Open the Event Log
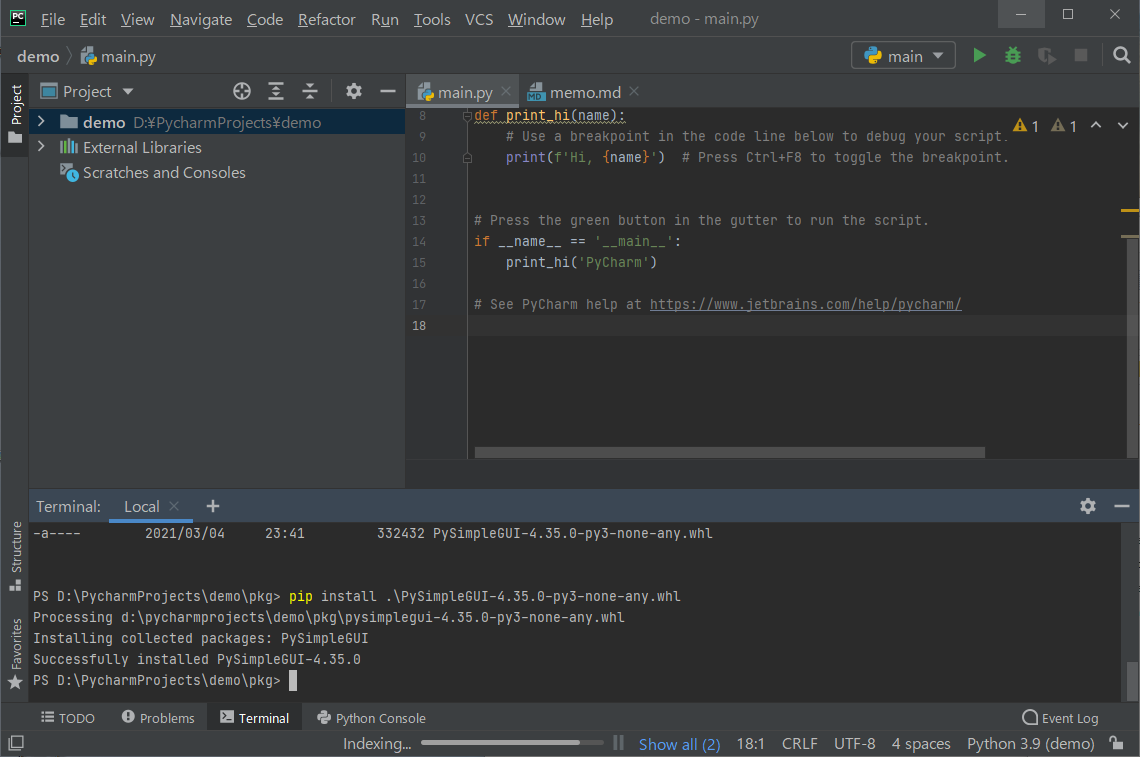This screenshot has width=1140, height=757. [x=1060, y=718]
